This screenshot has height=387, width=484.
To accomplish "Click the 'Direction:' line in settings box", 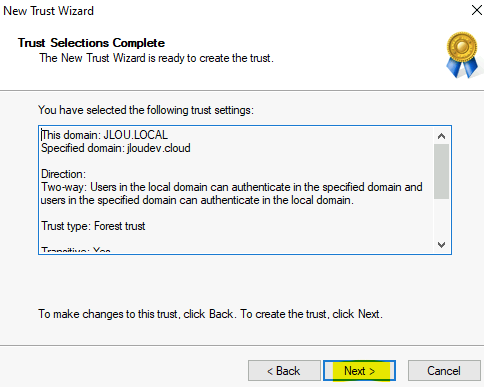I will 63,174.
